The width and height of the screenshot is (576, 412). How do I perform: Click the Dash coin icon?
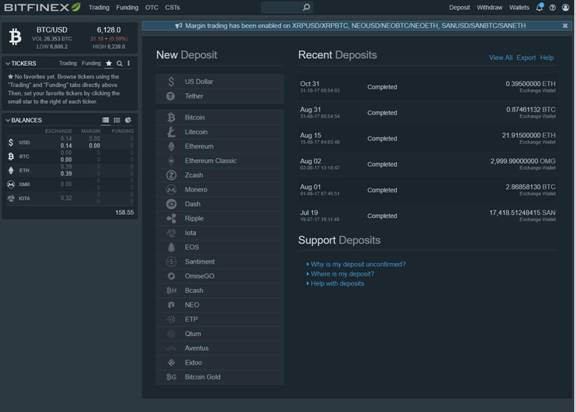tap(171, 204)
